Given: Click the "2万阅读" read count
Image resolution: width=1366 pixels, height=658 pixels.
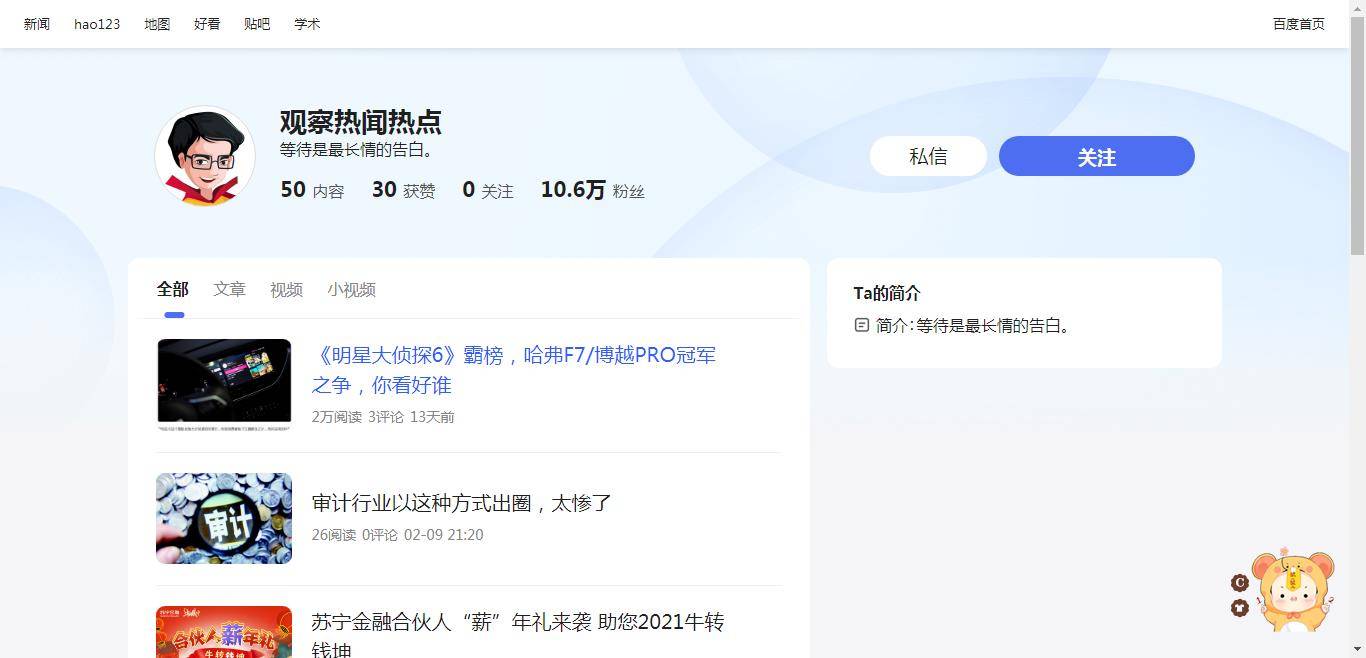Looking at the screenshot, I should click(337, 417).
